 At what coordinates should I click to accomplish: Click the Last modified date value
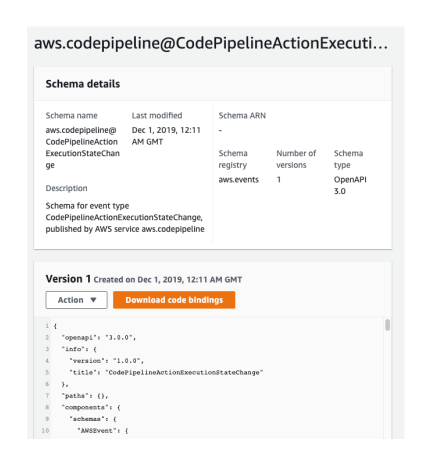point(166,136)
